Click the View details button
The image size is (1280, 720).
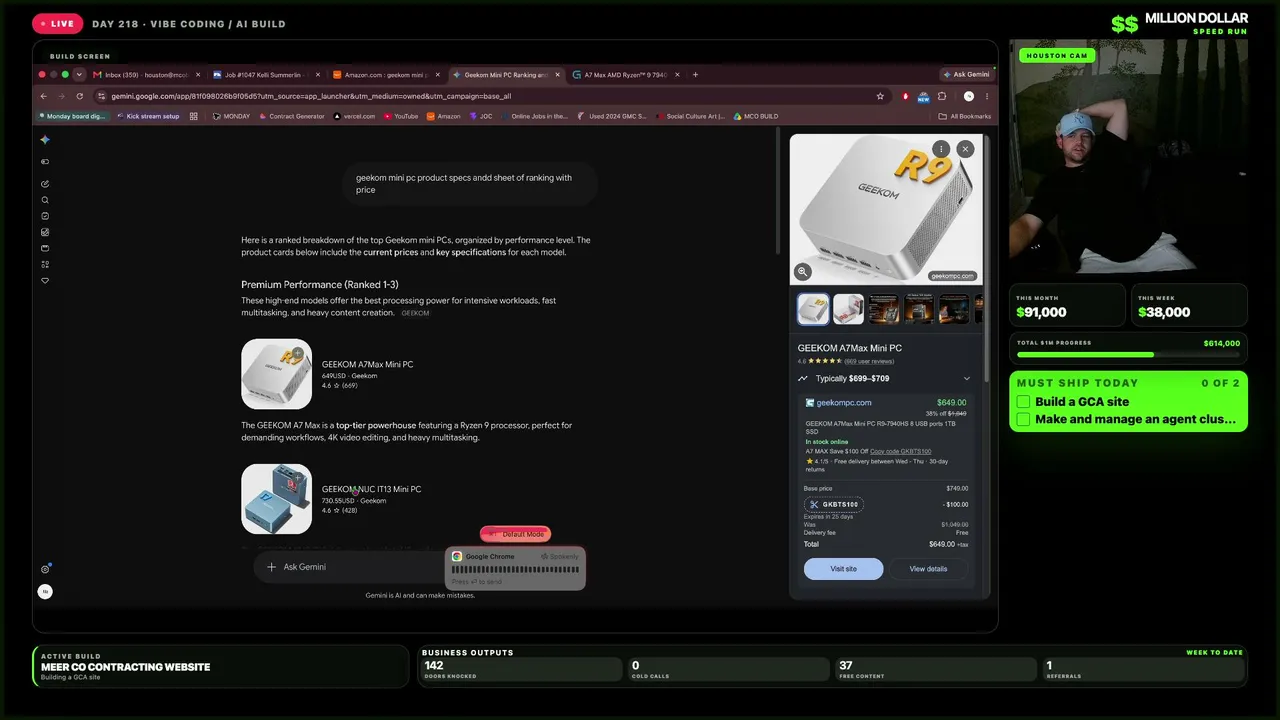[928, 569]
